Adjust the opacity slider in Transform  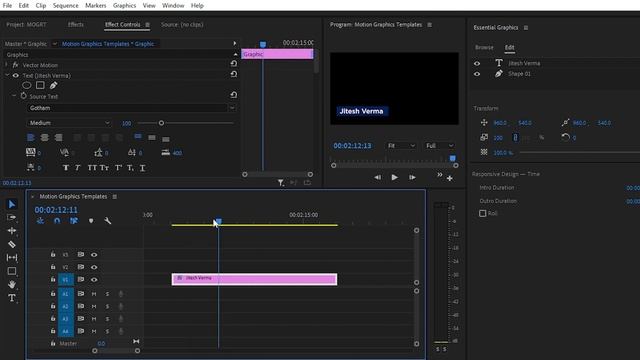tap(580, 153)
